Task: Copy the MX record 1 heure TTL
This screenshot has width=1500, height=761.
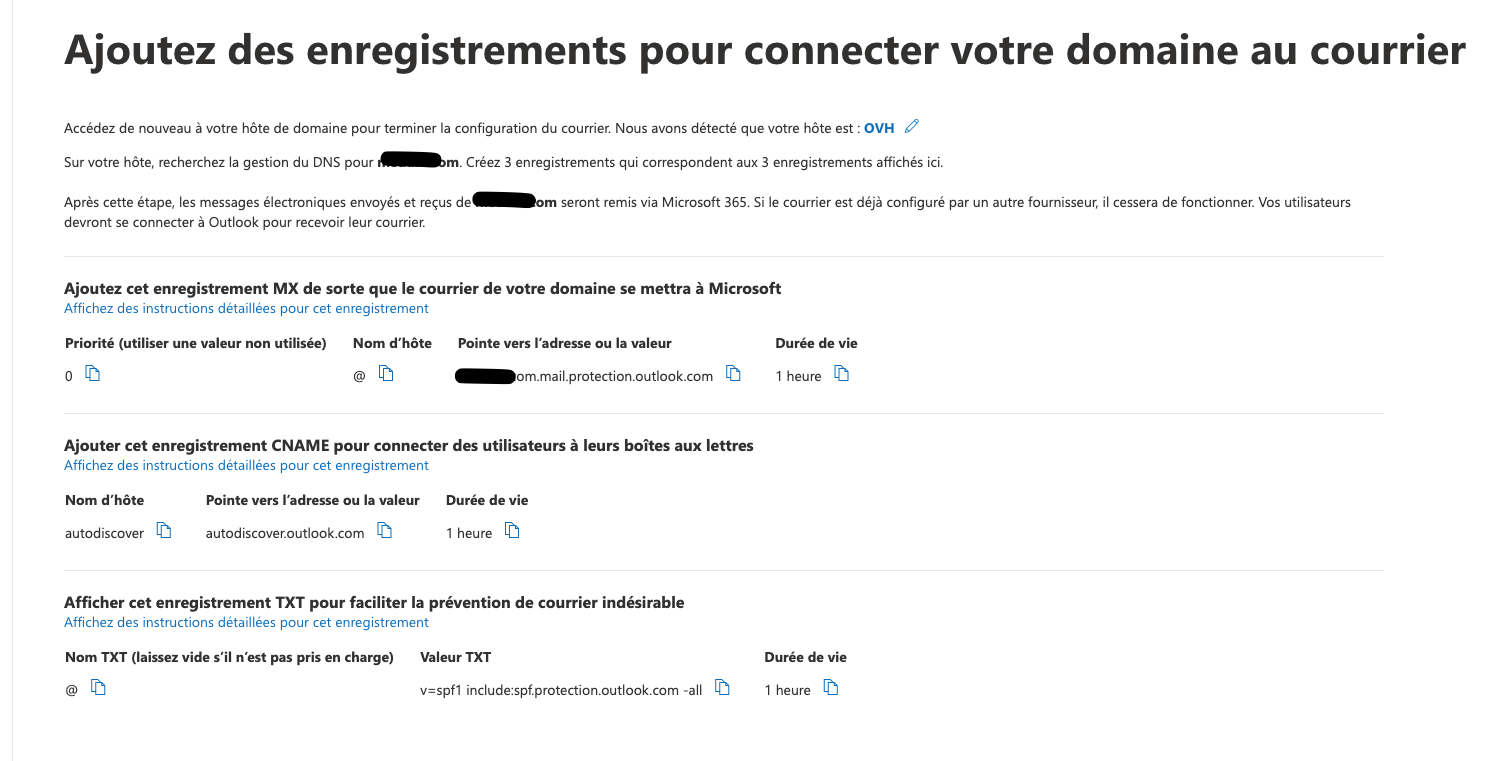Action: (x=842, y=374)
